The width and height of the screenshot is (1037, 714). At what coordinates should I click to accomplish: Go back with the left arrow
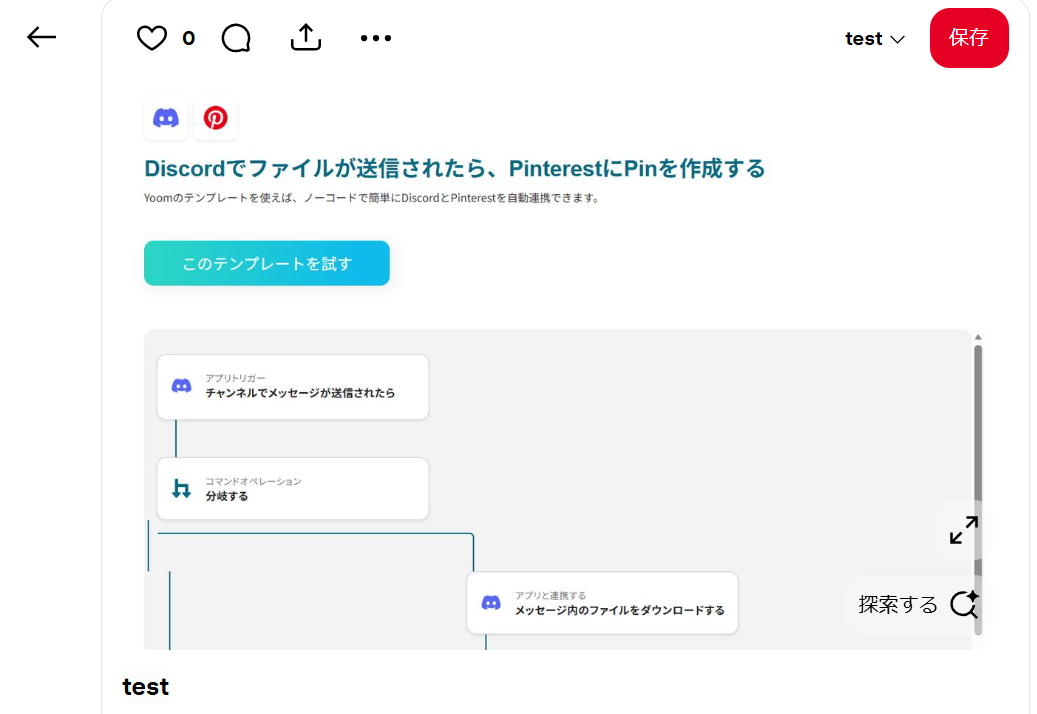coord(41,37)
